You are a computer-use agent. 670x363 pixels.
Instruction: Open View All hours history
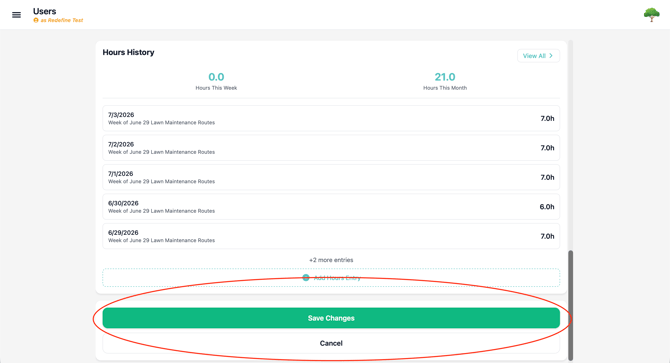pos(538,56)
